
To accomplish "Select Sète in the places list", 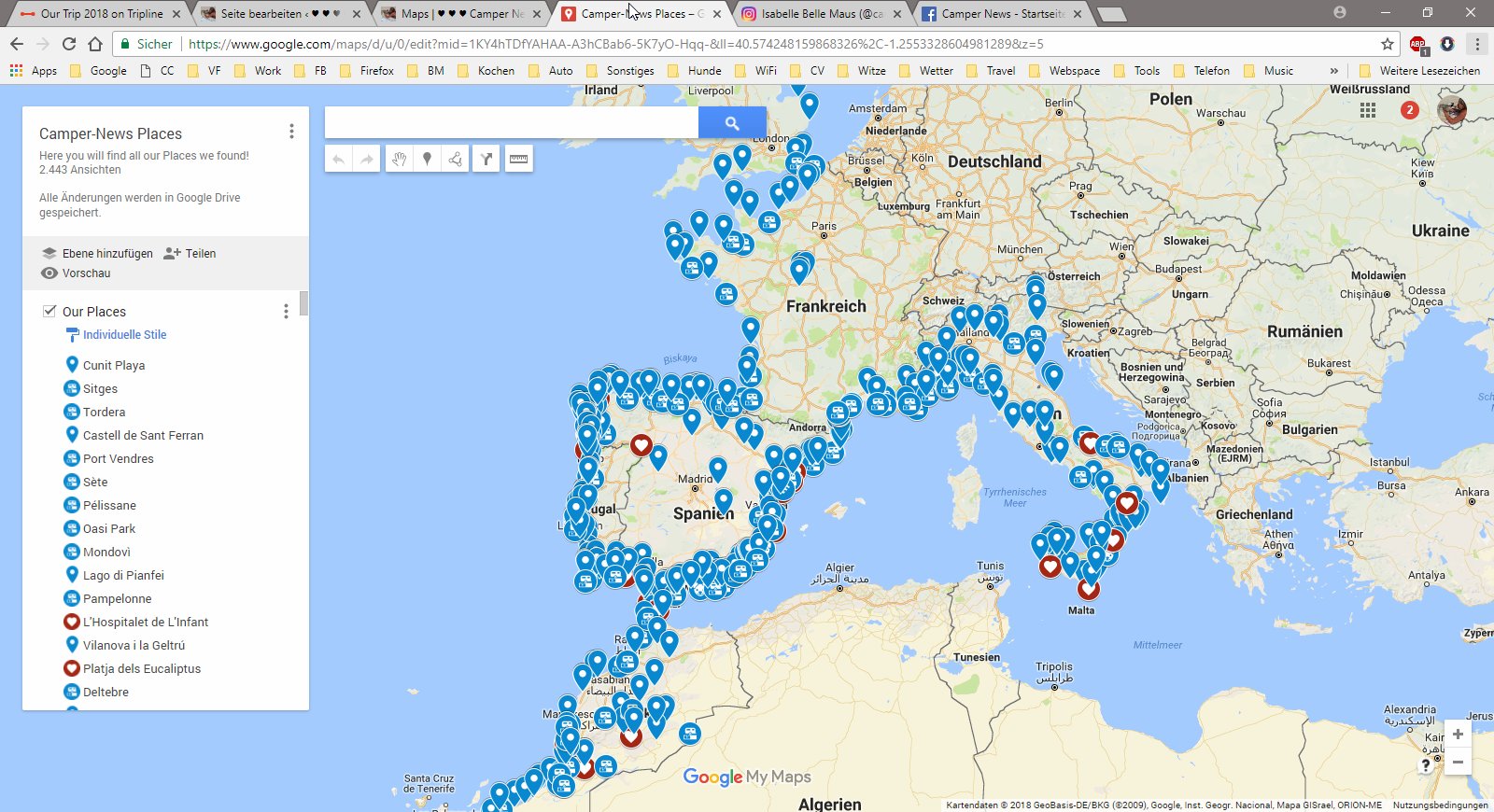I will point(95,482).
